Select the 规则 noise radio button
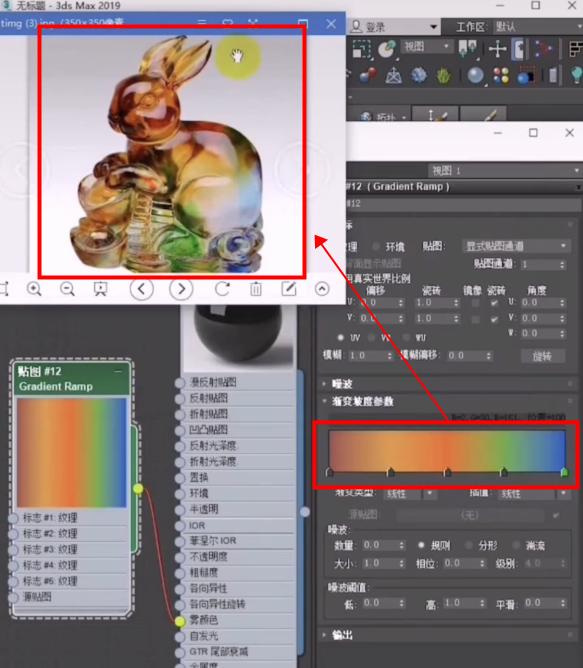The height and width of the screenshot is (668, 583). (x=421, y=545)
